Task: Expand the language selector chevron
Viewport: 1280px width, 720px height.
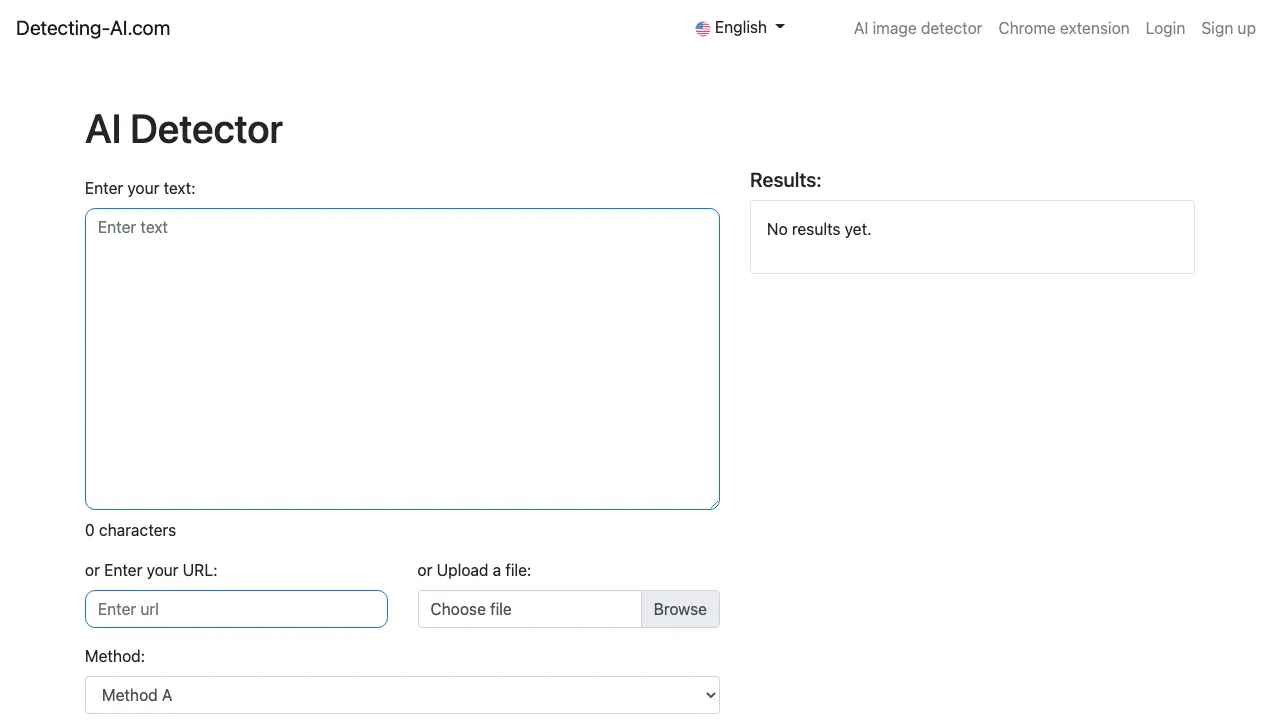Action: click(x=778, y=28)
